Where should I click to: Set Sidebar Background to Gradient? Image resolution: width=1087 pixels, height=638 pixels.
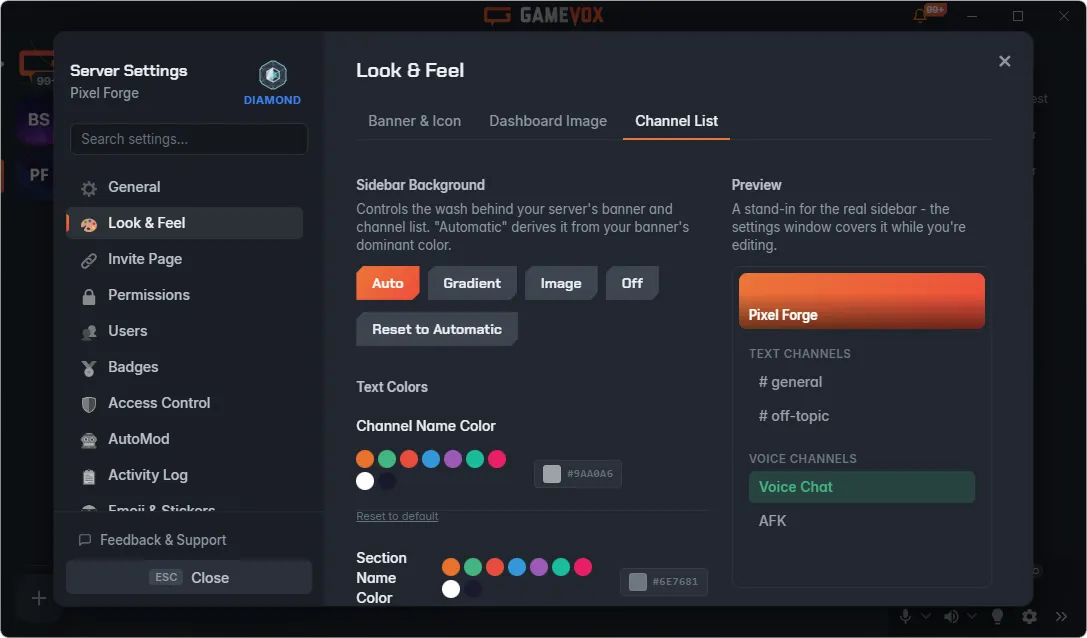tap(472, 283)
